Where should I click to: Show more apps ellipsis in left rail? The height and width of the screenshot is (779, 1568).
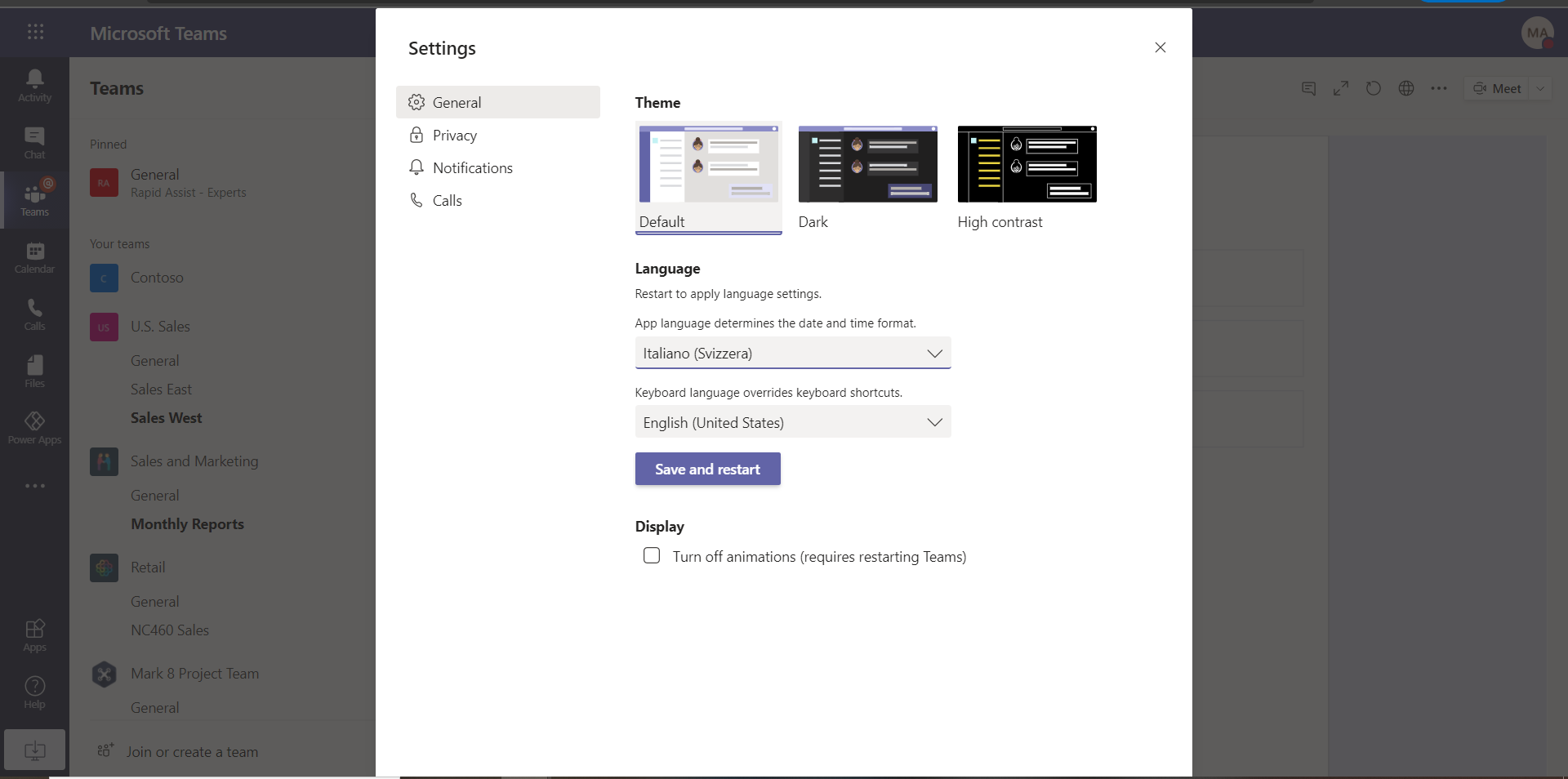[x=35, y=486]
